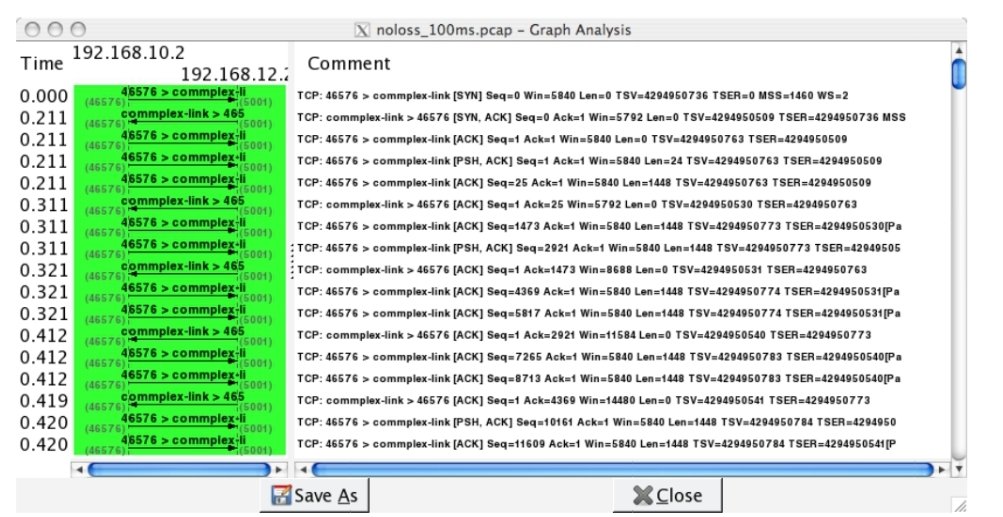1003x517 pixels.
Task: Click the Close button
Action: click(667, 495)
